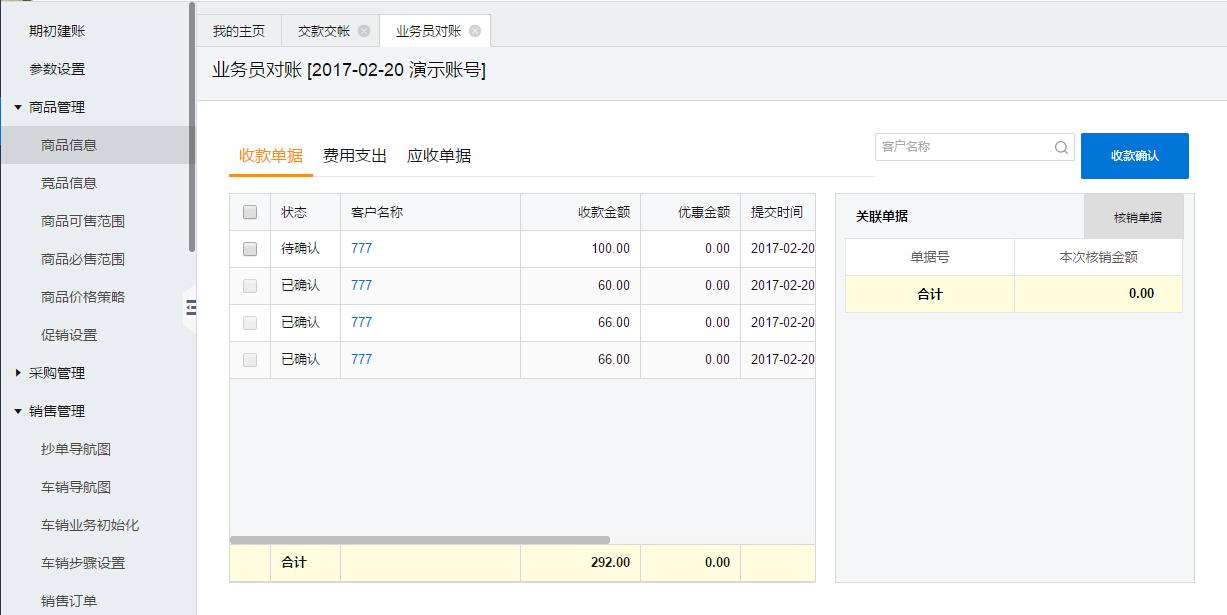
Task: Collapse the 商品管理 menu section
Action: (x=18, y=107)
